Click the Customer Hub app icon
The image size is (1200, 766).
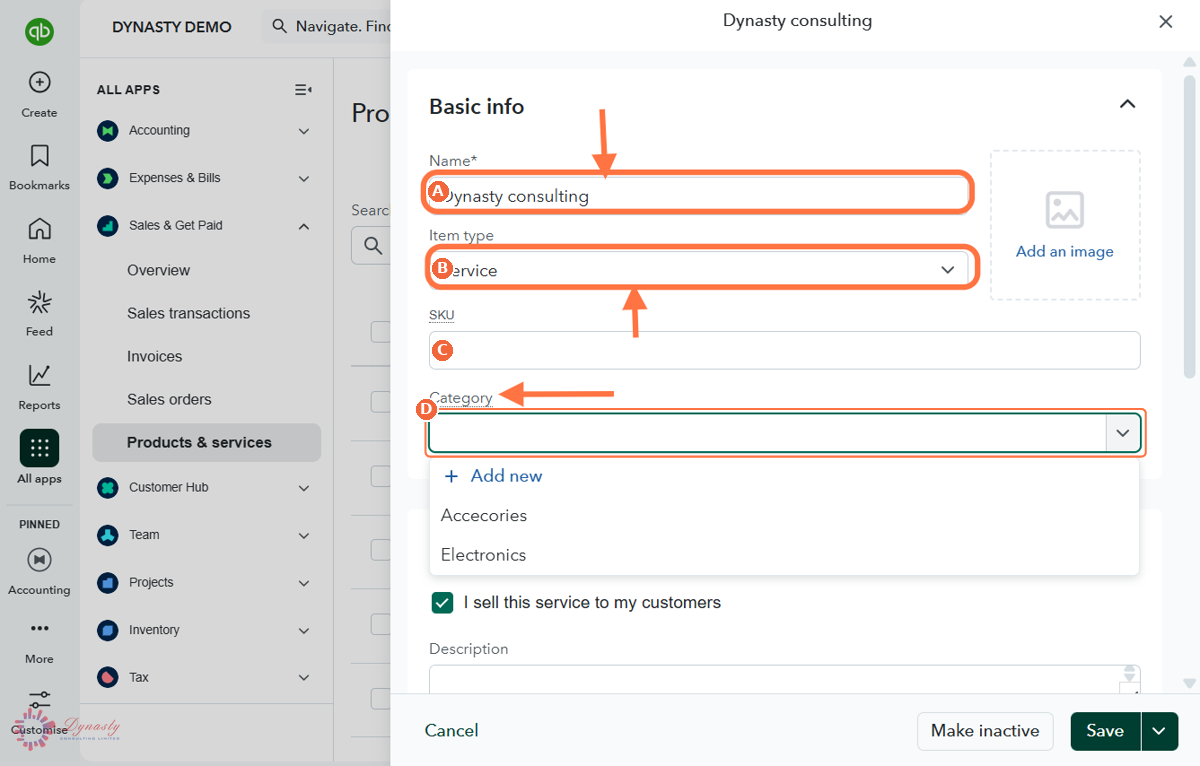(x=107, y=488)
